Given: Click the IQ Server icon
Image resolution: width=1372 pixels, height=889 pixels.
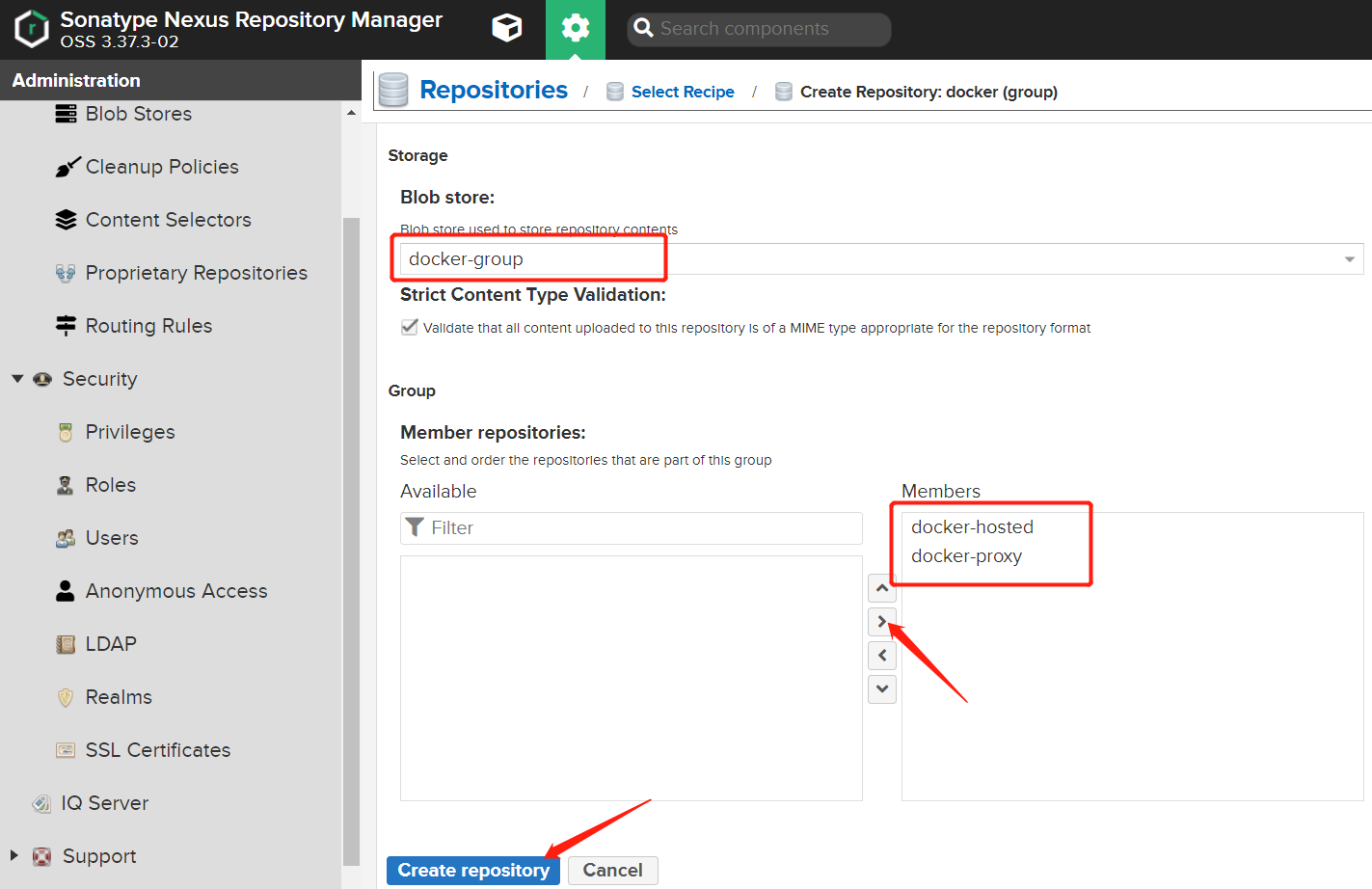Looking at the screenshot, I should 41,803.
